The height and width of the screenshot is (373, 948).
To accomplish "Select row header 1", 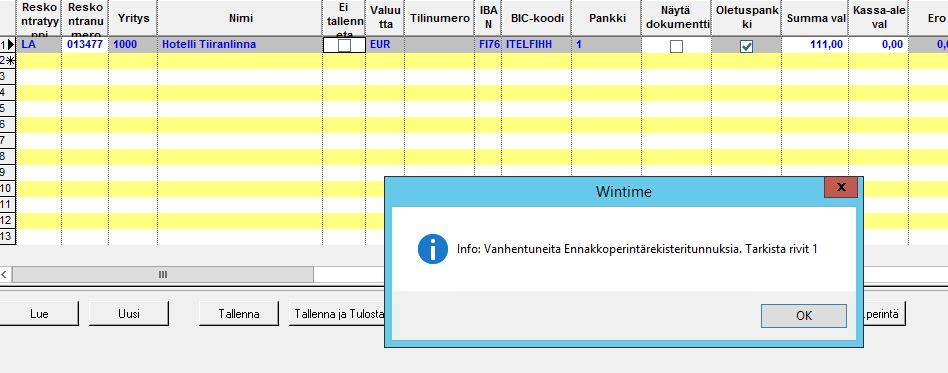I will (8, 45).
